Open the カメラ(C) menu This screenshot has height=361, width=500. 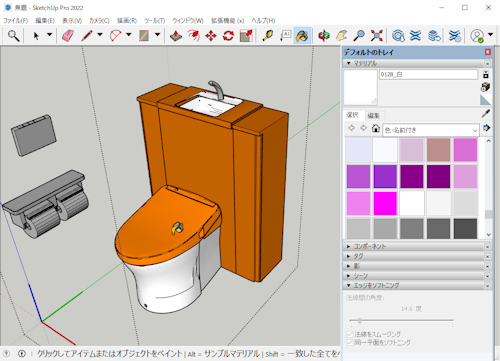99,21
